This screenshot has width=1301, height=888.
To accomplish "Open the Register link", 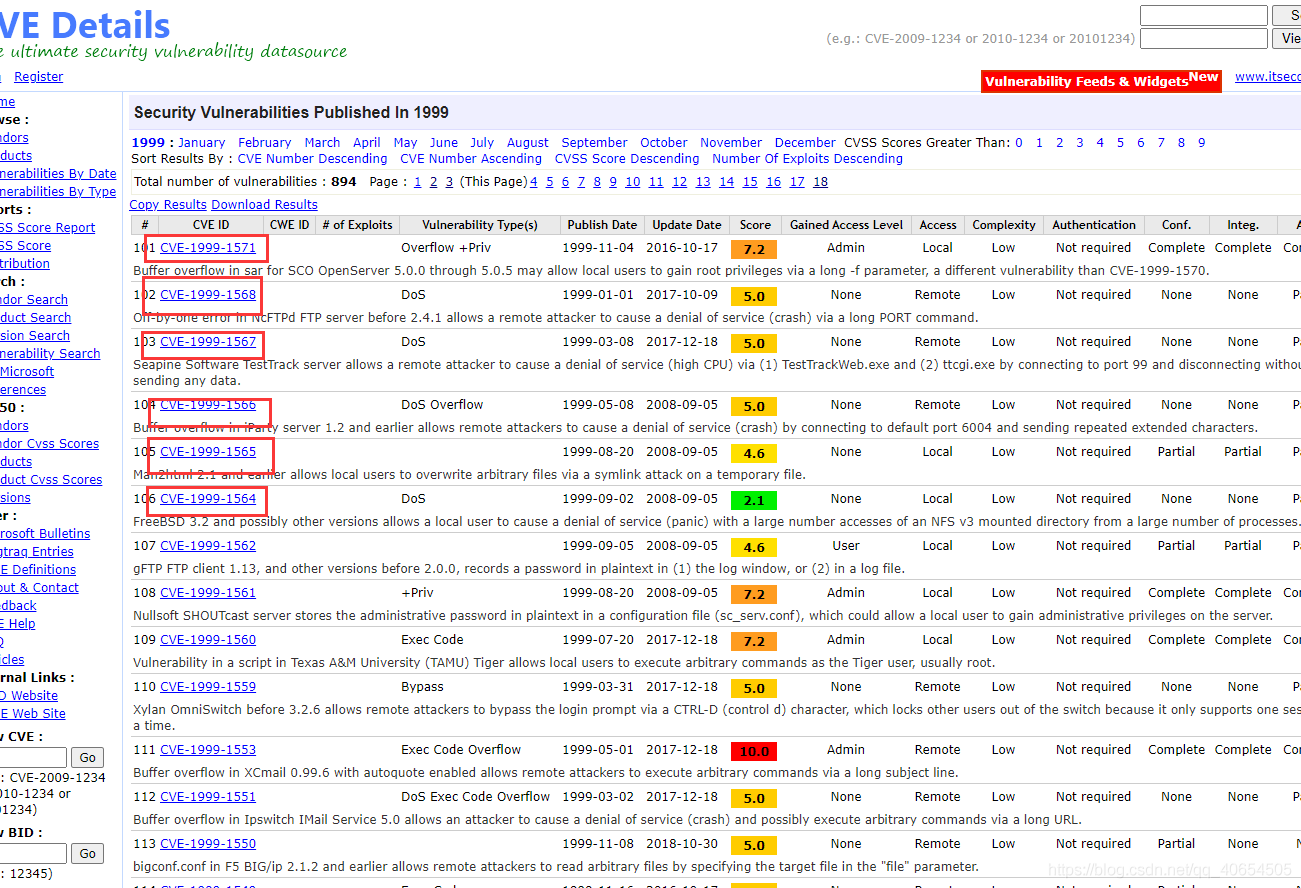I will (38, 77).
